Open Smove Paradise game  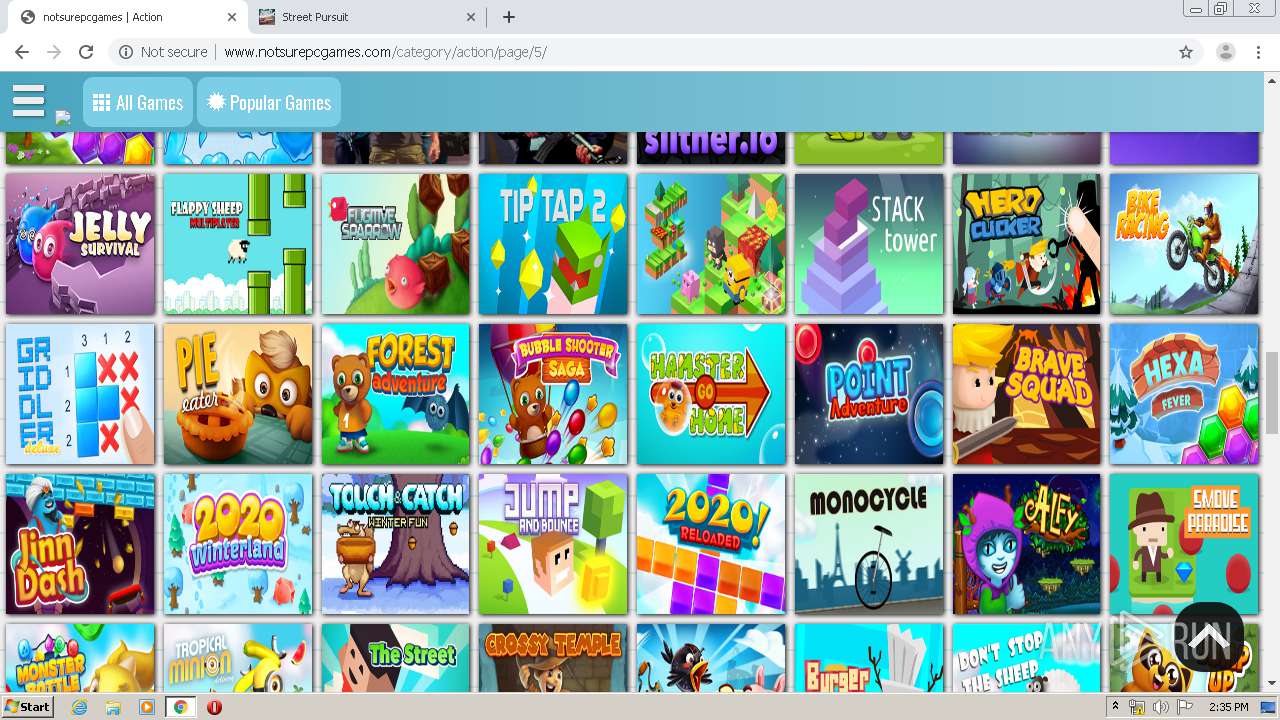[1184, 544]
